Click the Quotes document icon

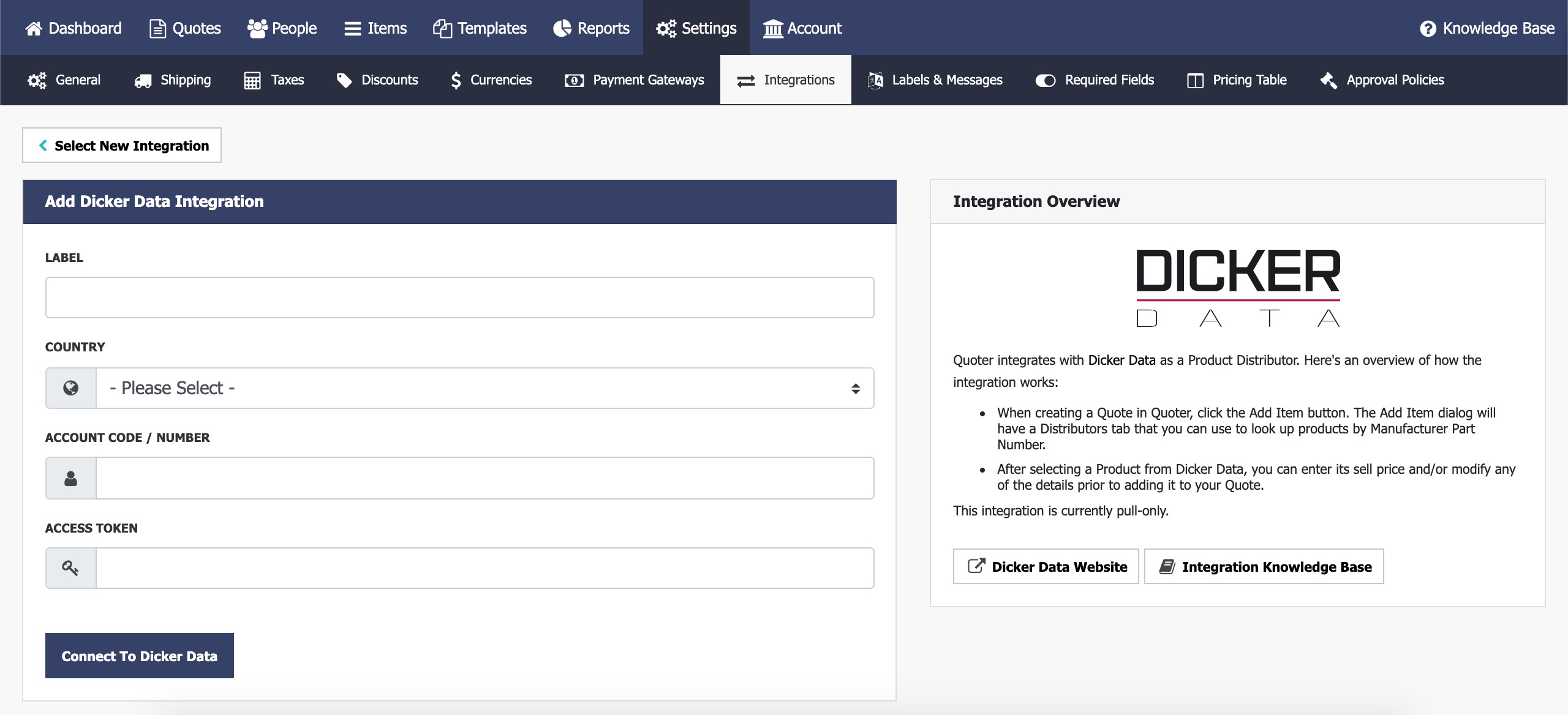pos(157,28)
